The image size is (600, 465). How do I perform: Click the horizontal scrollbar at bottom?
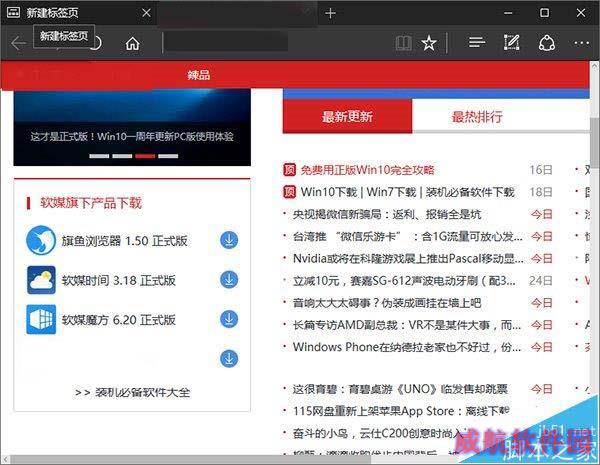[190, 459]
